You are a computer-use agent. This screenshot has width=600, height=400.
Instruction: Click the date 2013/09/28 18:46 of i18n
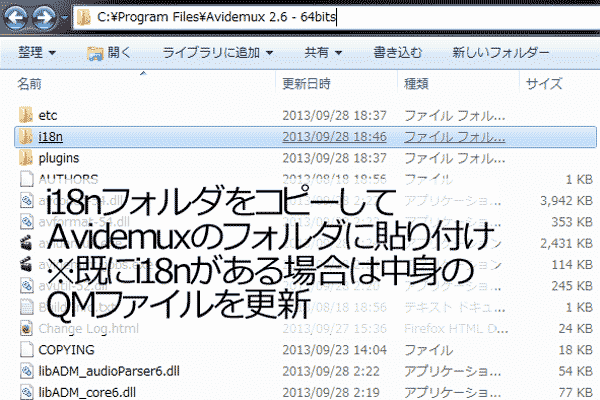334,137
